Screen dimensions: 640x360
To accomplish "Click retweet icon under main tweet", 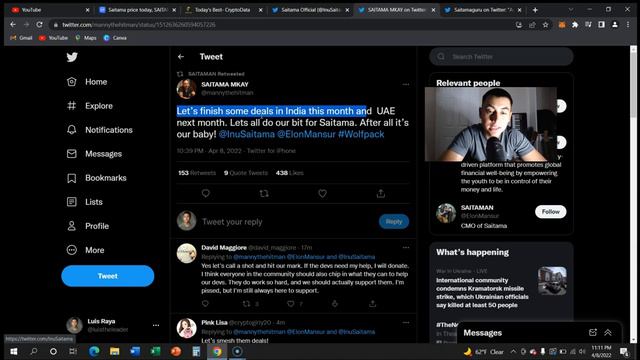I will [264, 193].
